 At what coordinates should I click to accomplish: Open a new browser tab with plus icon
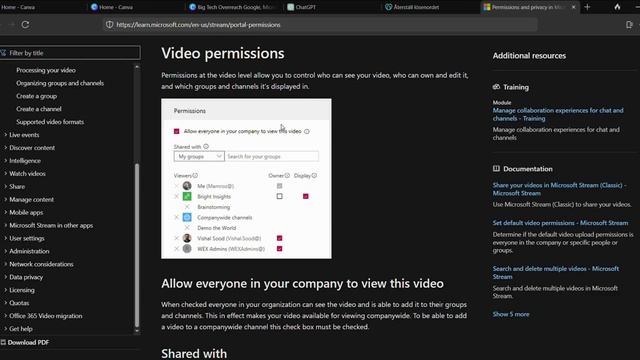pos(587,7)
